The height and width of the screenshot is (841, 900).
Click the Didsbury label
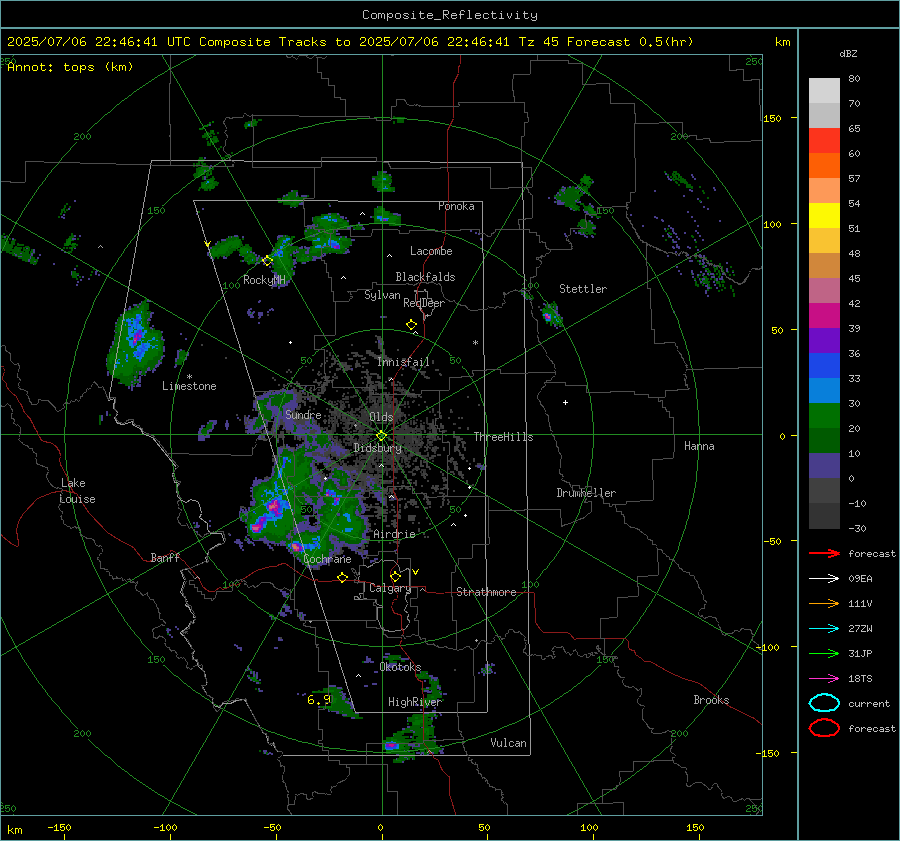pos(377,448)
